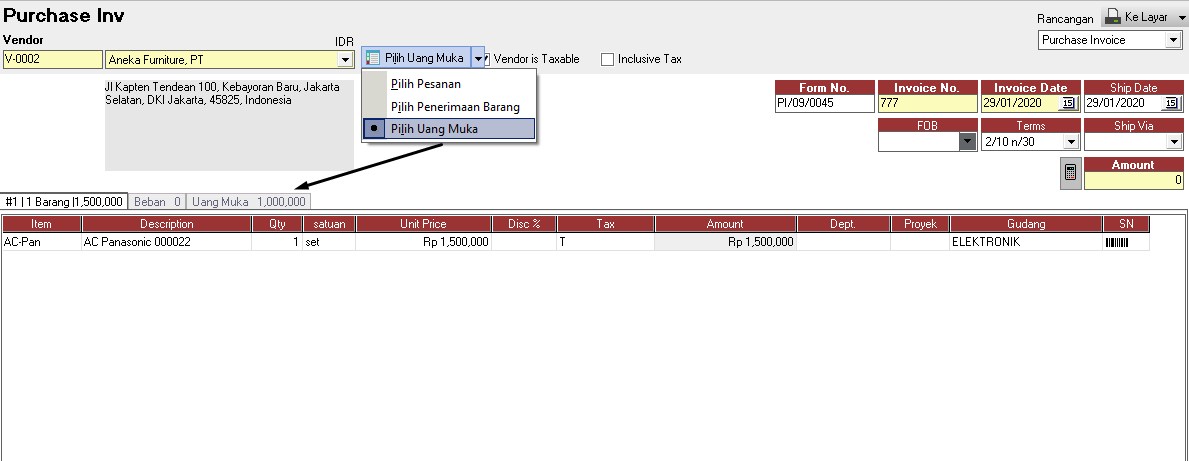Click the calculator icon beside Amount
Screen dimensions: 1189x461
point(1070,173)
